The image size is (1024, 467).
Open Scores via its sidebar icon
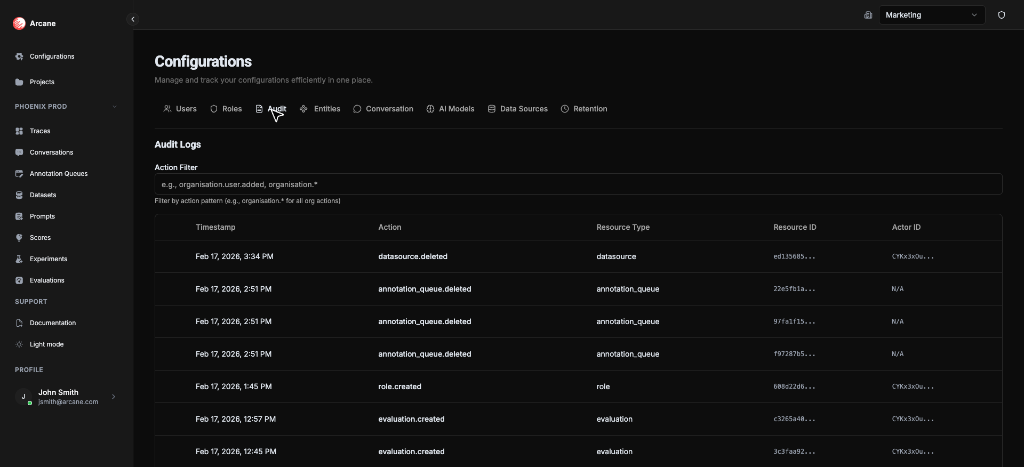(x=19, y=238)
